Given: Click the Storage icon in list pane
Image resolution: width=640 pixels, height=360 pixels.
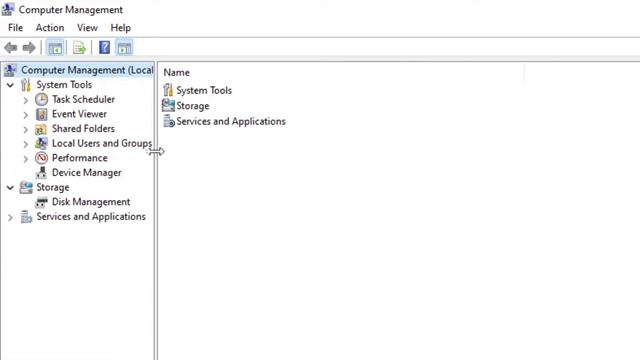Looking at the screenshot, I should click(x=168, y=106).
